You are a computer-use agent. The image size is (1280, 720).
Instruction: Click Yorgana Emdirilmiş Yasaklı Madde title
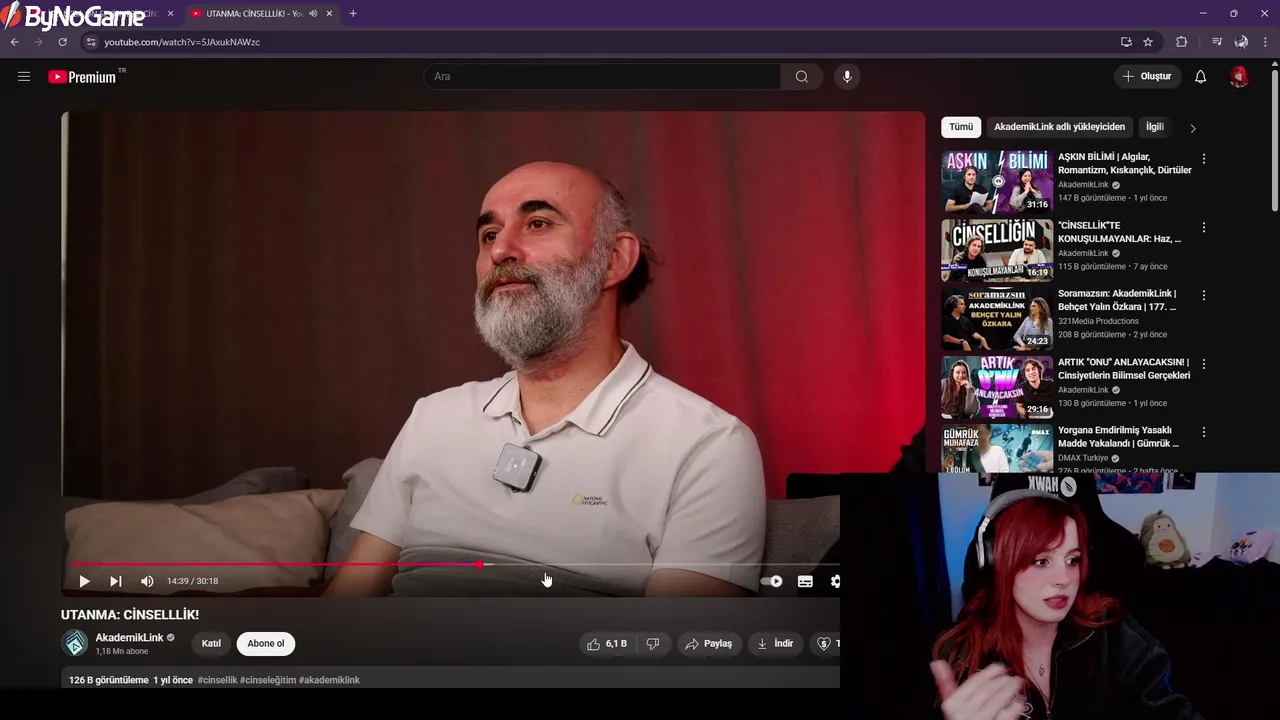point(1119,437)
